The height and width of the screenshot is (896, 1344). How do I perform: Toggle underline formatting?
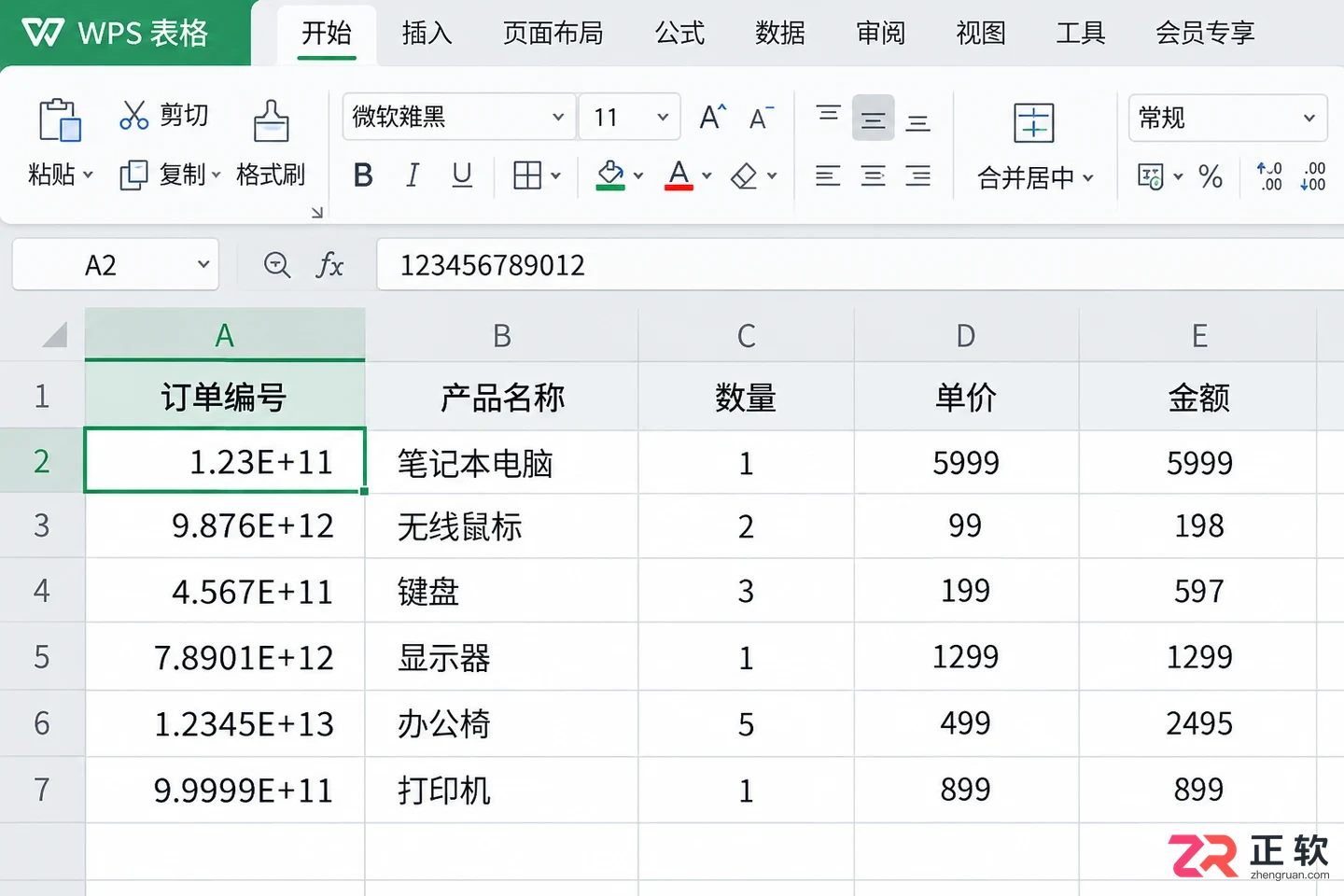click(x=462, y=175)
